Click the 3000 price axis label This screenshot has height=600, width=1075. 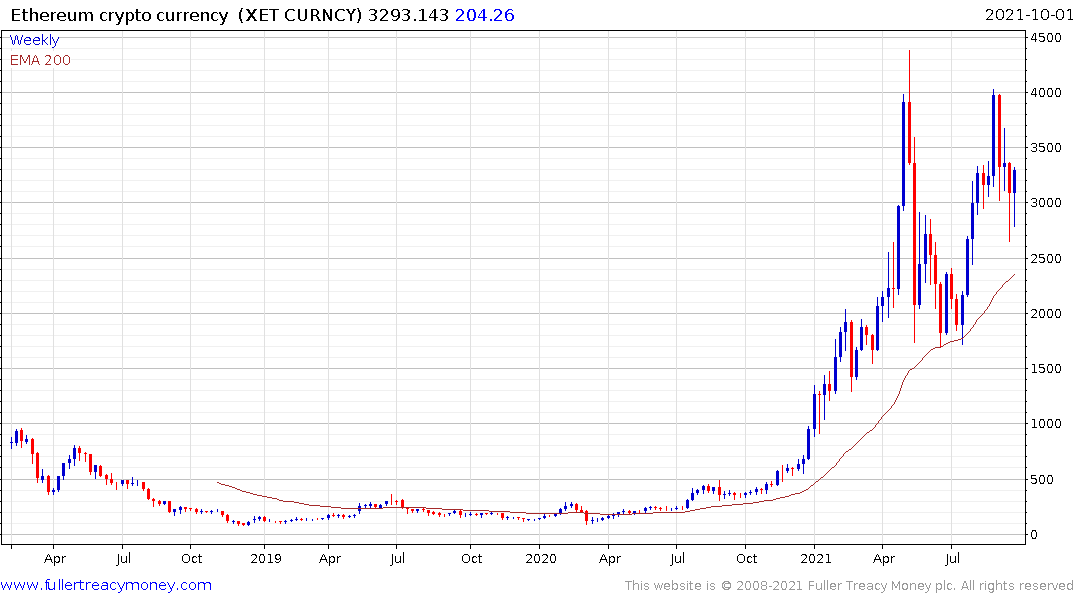(1046, 203)
